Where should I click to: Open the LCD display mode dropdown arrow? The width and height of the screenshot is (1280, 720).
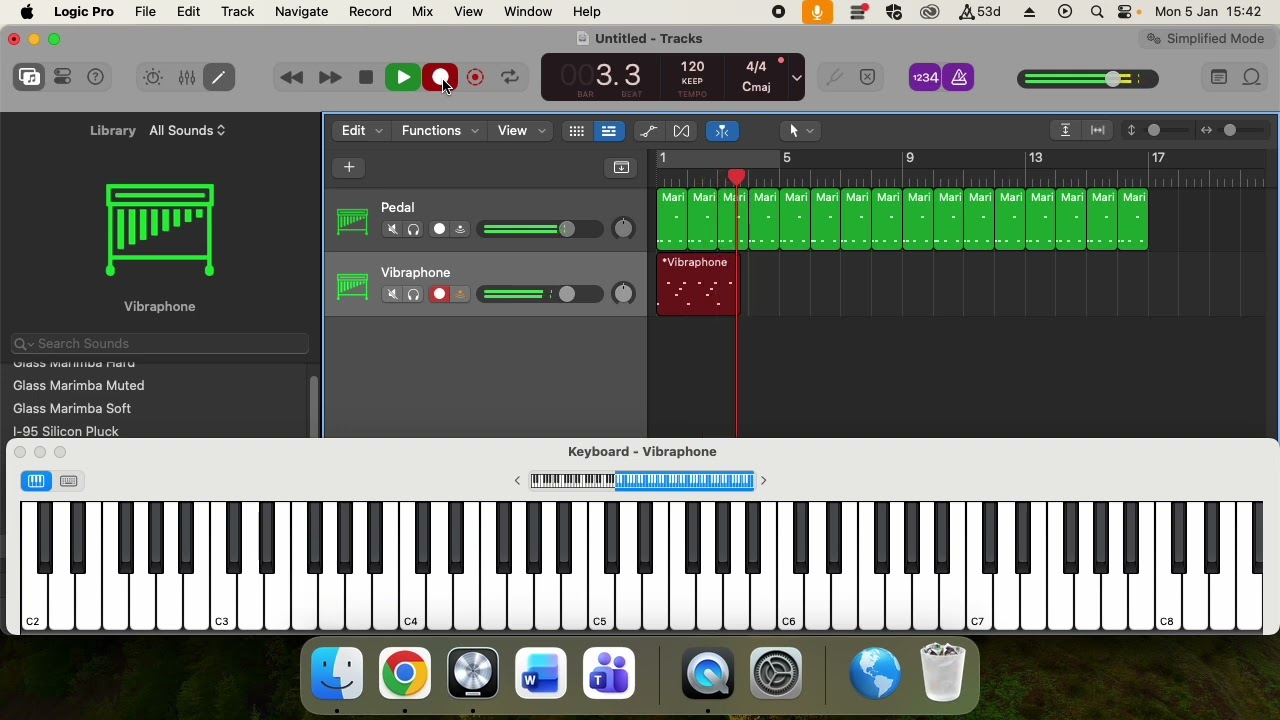coord(797,77)
